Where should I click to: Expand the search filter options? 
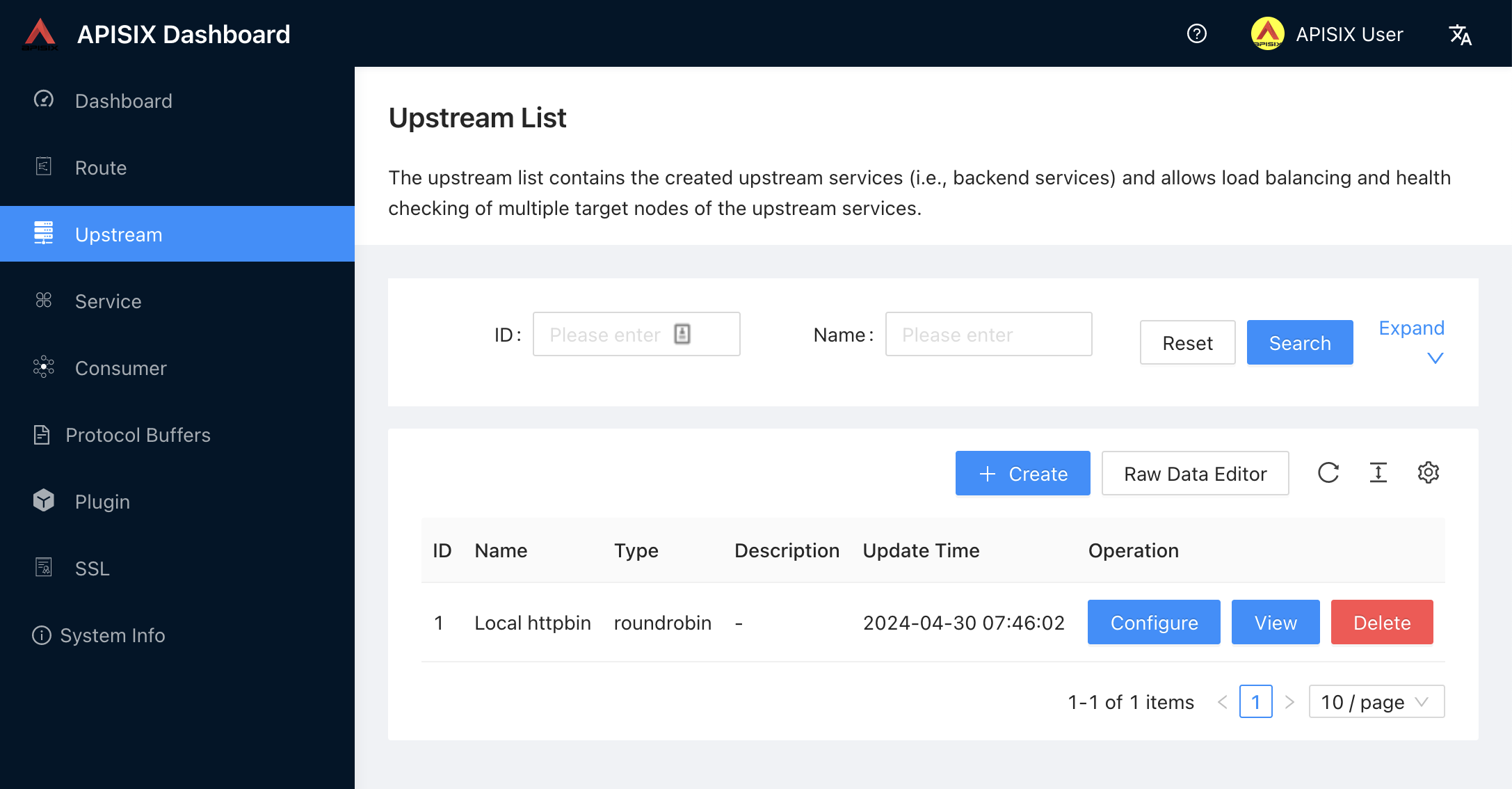tap(1412, 341)
